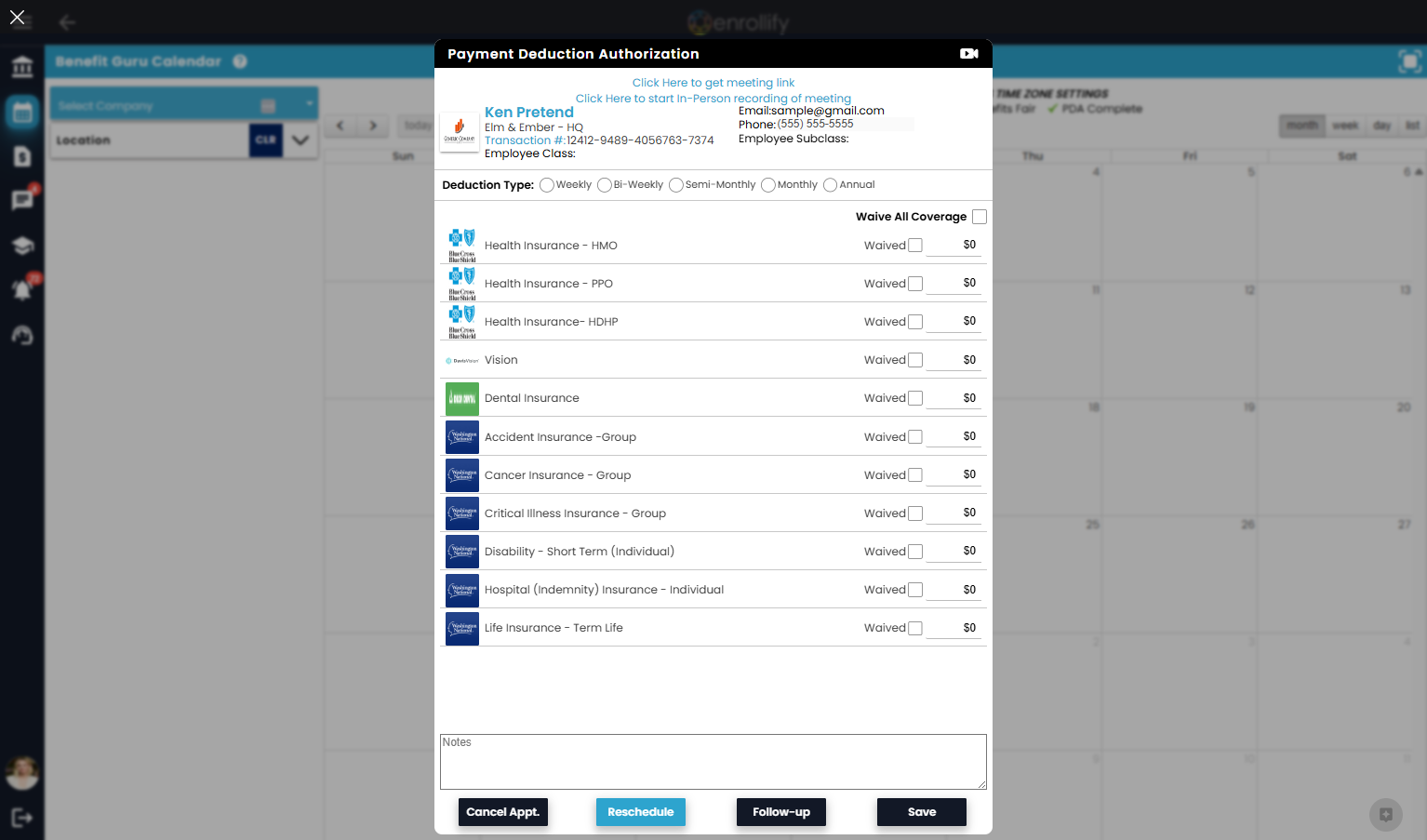Select the Bi-Weekly deduction type
Screen dimensions: 1427x840
click(605, 185)
